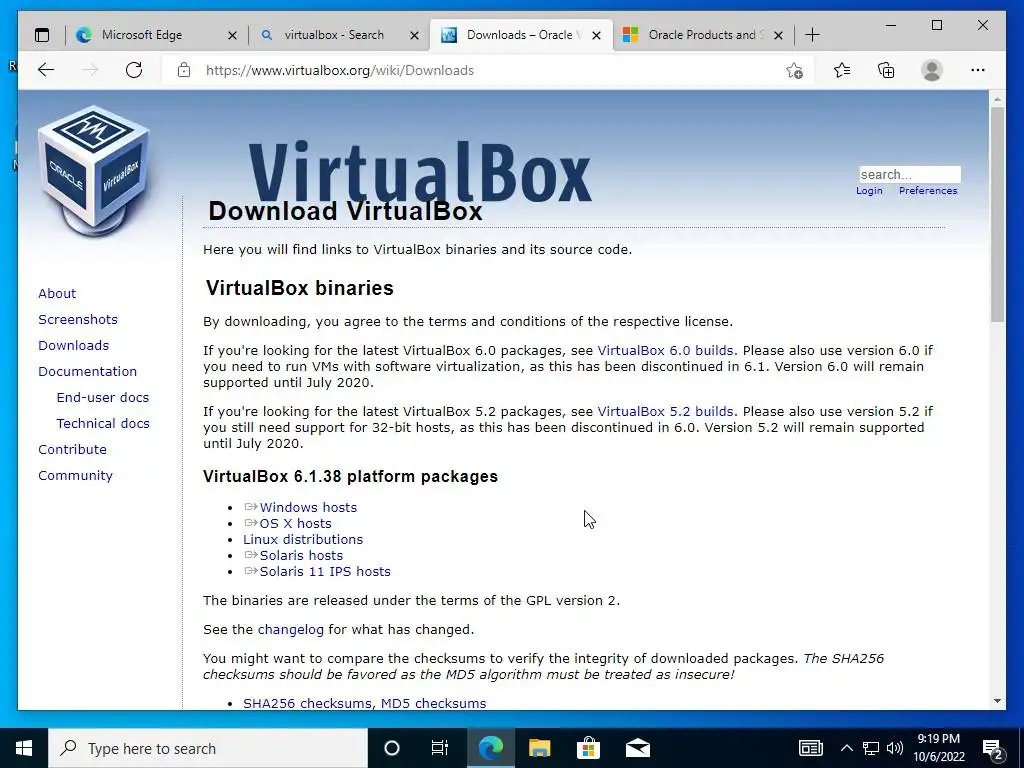The image size is (1024, 768).
Task: Open the changelog link
Action: (291, 630)
